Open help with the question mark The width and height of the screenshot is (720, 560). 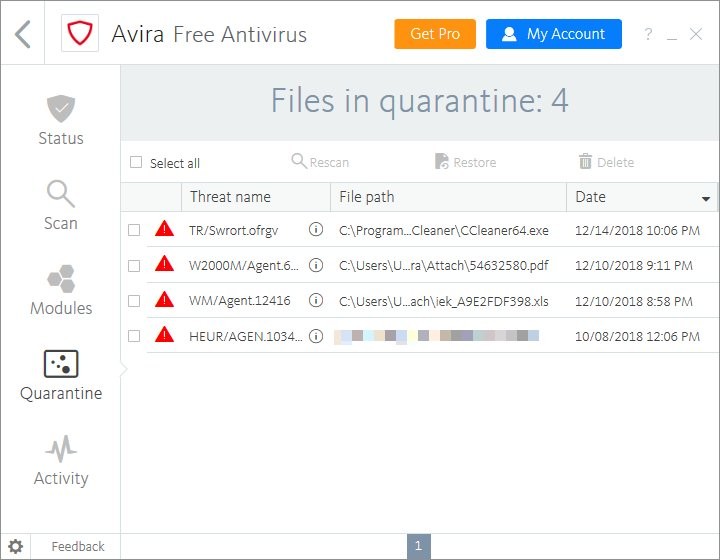pyautogui.click(x=648, y=34)
